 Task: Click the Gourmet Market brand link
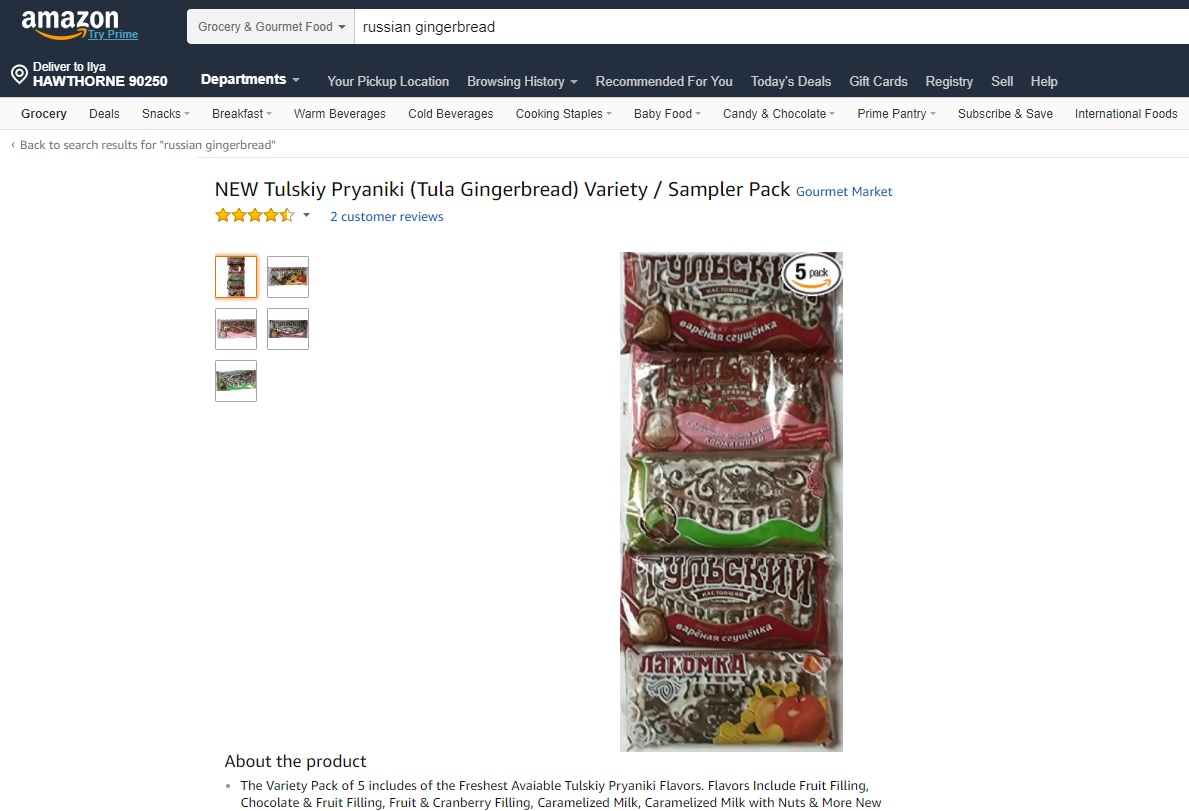click(x=844, y=192)
